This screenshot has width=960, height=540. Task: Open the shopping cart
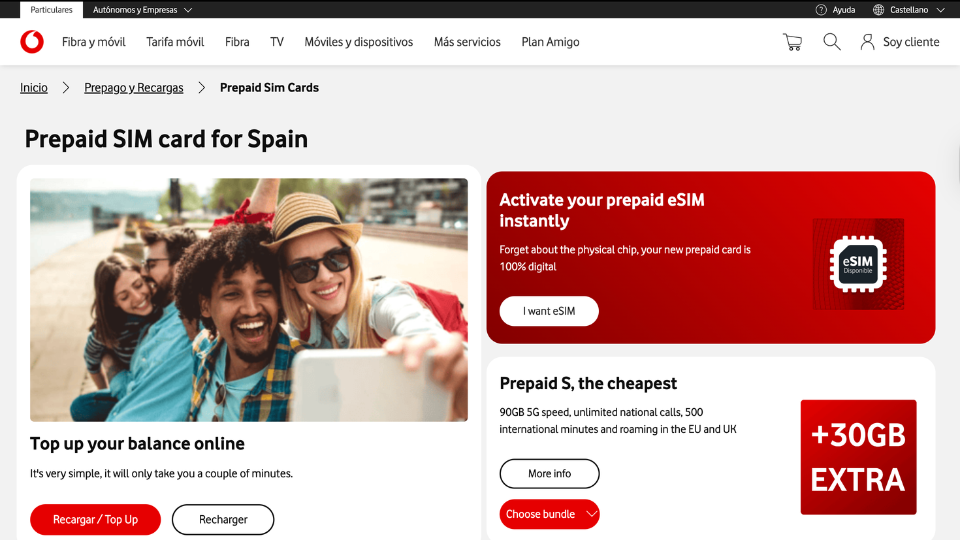pyautogui.click(x=792, y=42)
